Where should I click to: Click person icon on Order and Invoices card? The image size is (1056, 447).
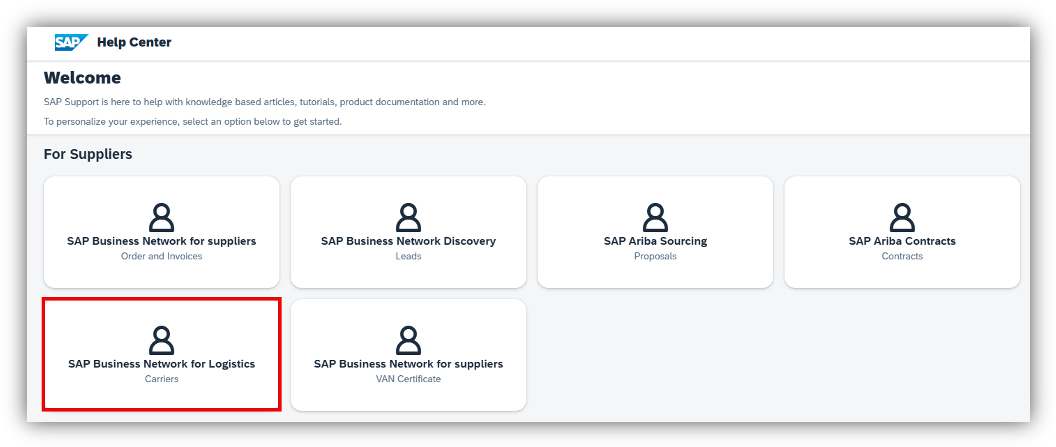(161, 217)
